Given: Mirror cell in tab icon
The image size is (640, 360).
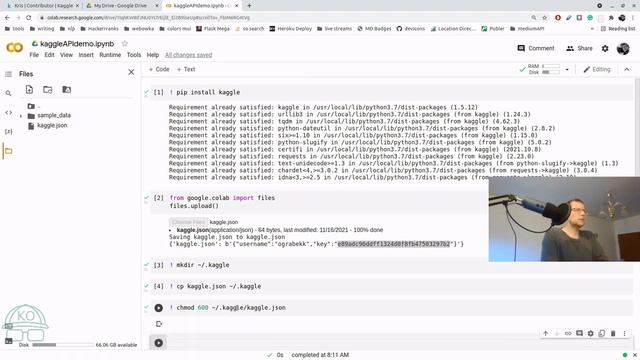Looking at the screenshot, I should click(602, 333).
